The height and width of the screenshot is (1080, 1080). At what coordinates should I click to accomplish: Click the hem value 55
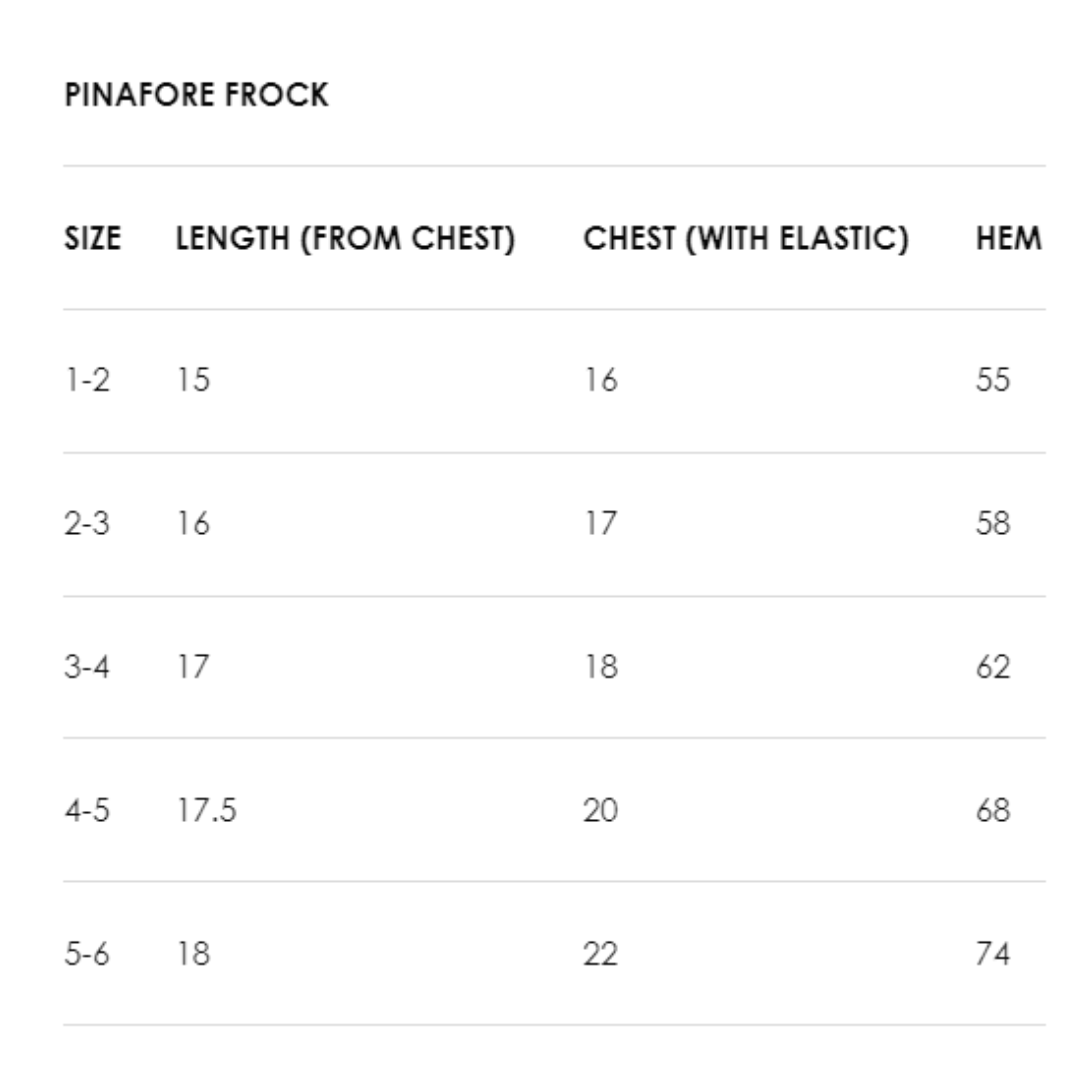tap(993, 380)
